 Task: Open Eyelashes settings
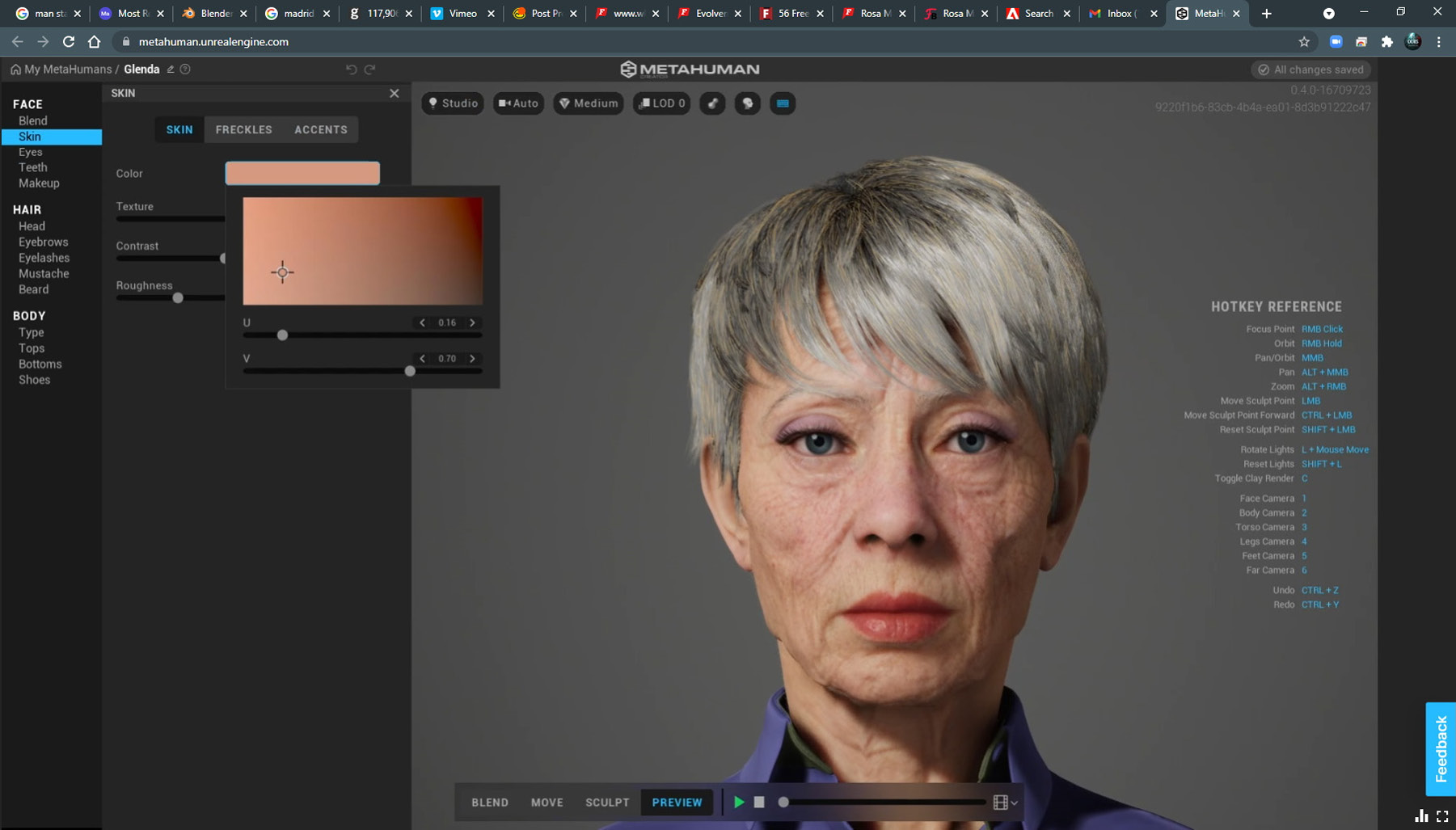click(44, 258)
